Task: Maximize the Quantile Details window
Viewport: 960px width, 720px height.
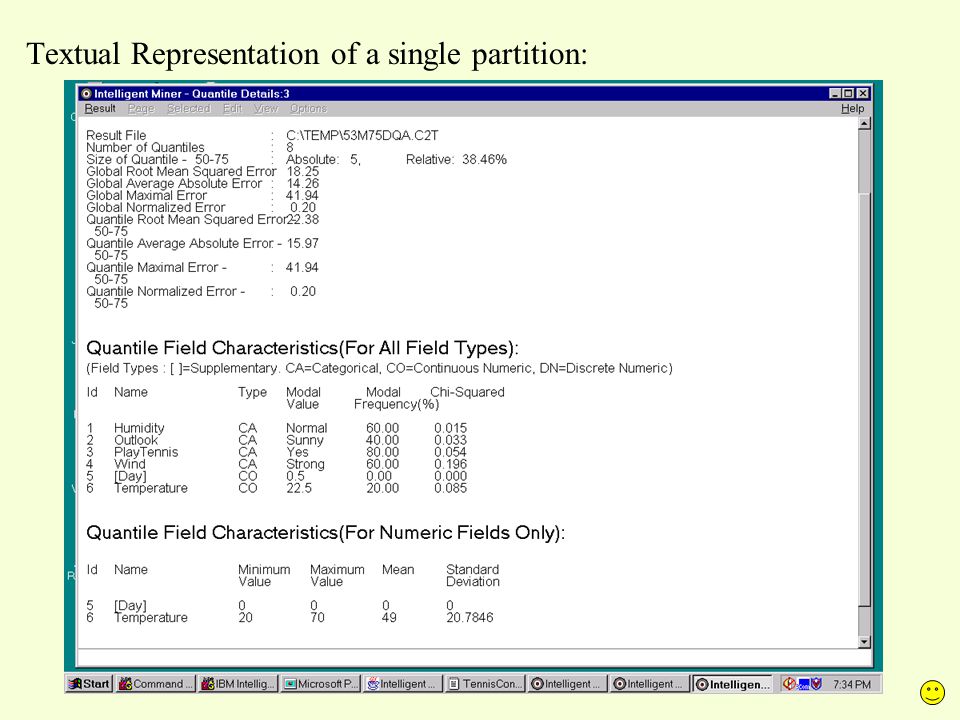Action: pyautogui.click(x=848, y=94)
